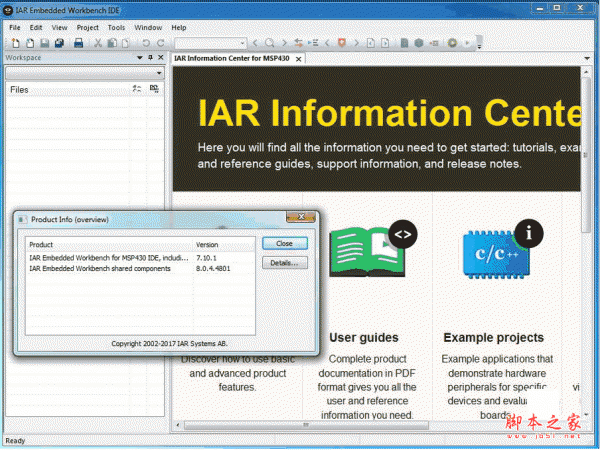Open Workspace panel position dropdown arrow

click(140, 58)
